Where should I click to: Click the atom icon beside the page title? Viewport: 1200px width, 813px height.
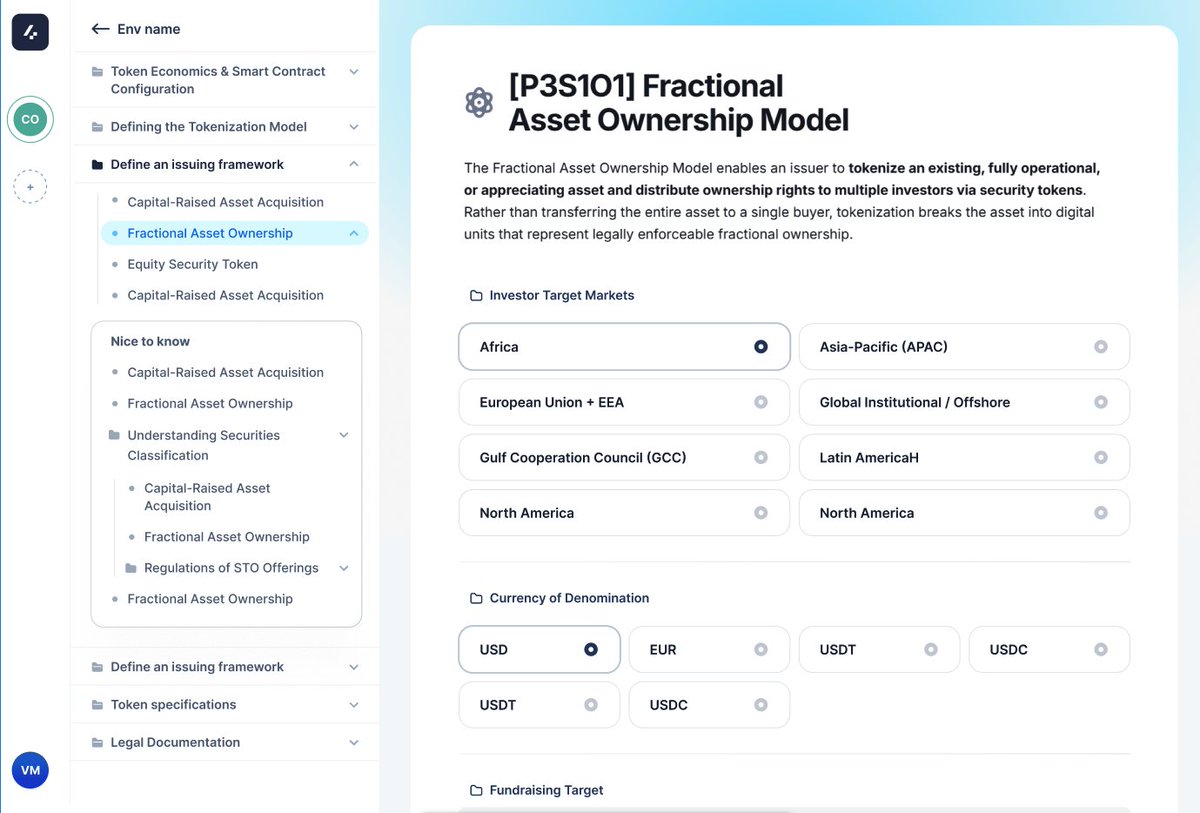[480, 102]
